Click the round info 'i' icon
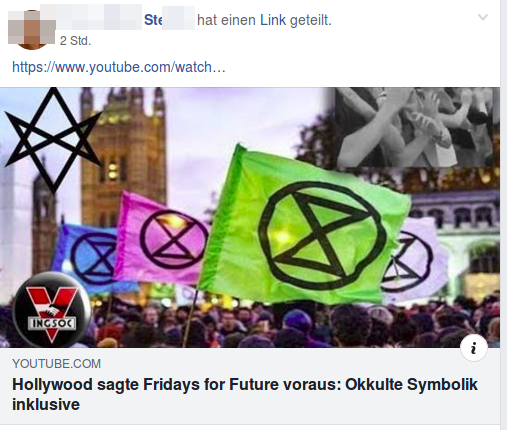 (474, 348)
